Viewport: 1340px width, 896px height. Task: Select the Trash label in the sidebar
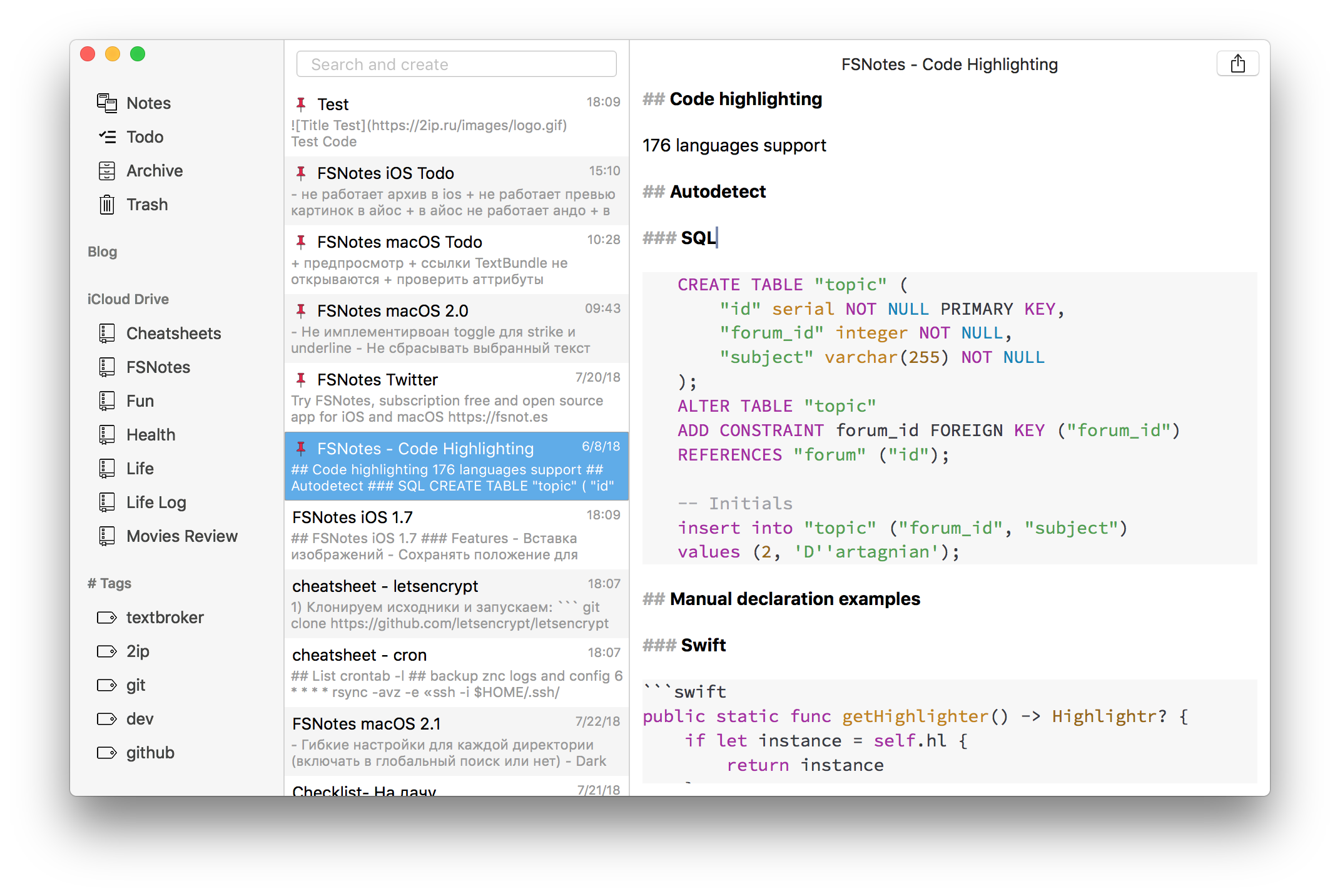tap(147, 205)
